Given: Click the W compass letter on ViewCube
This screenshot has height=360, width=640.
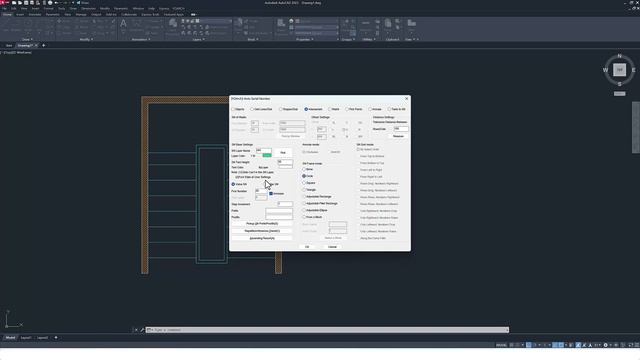Looking at the screenshot, I should pyautogui.click(x=605, y=70).
